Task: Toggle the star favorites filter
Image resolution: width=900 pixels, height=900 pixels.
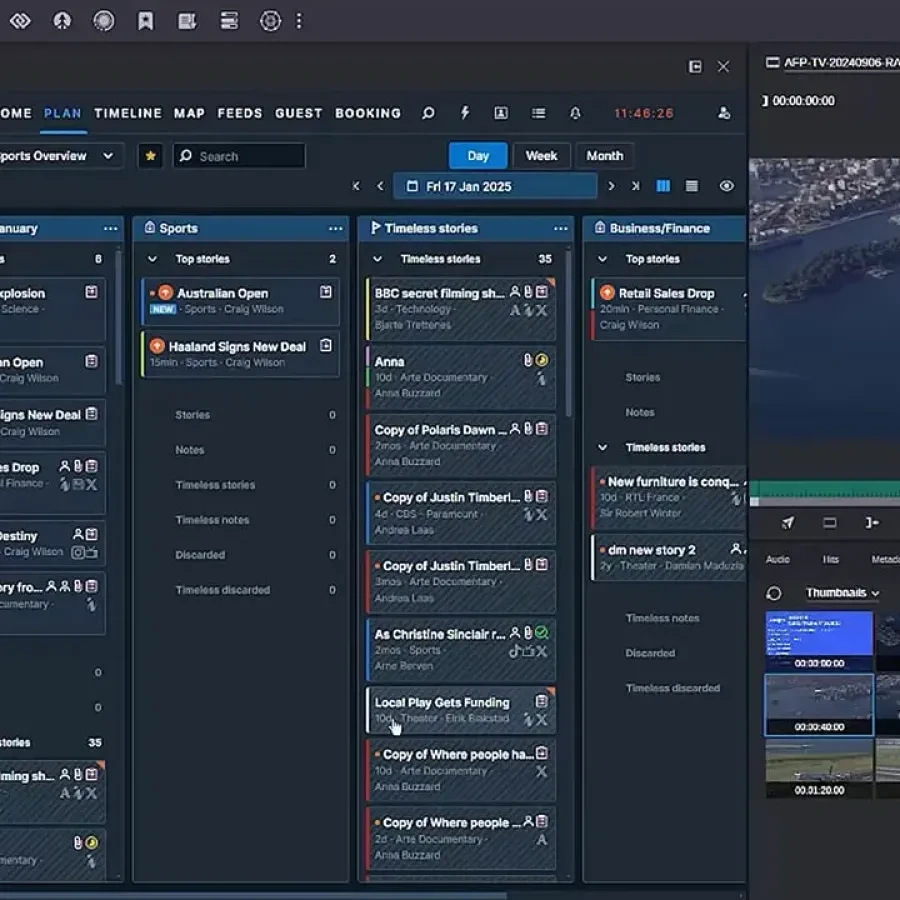Action: coord(150,156)
